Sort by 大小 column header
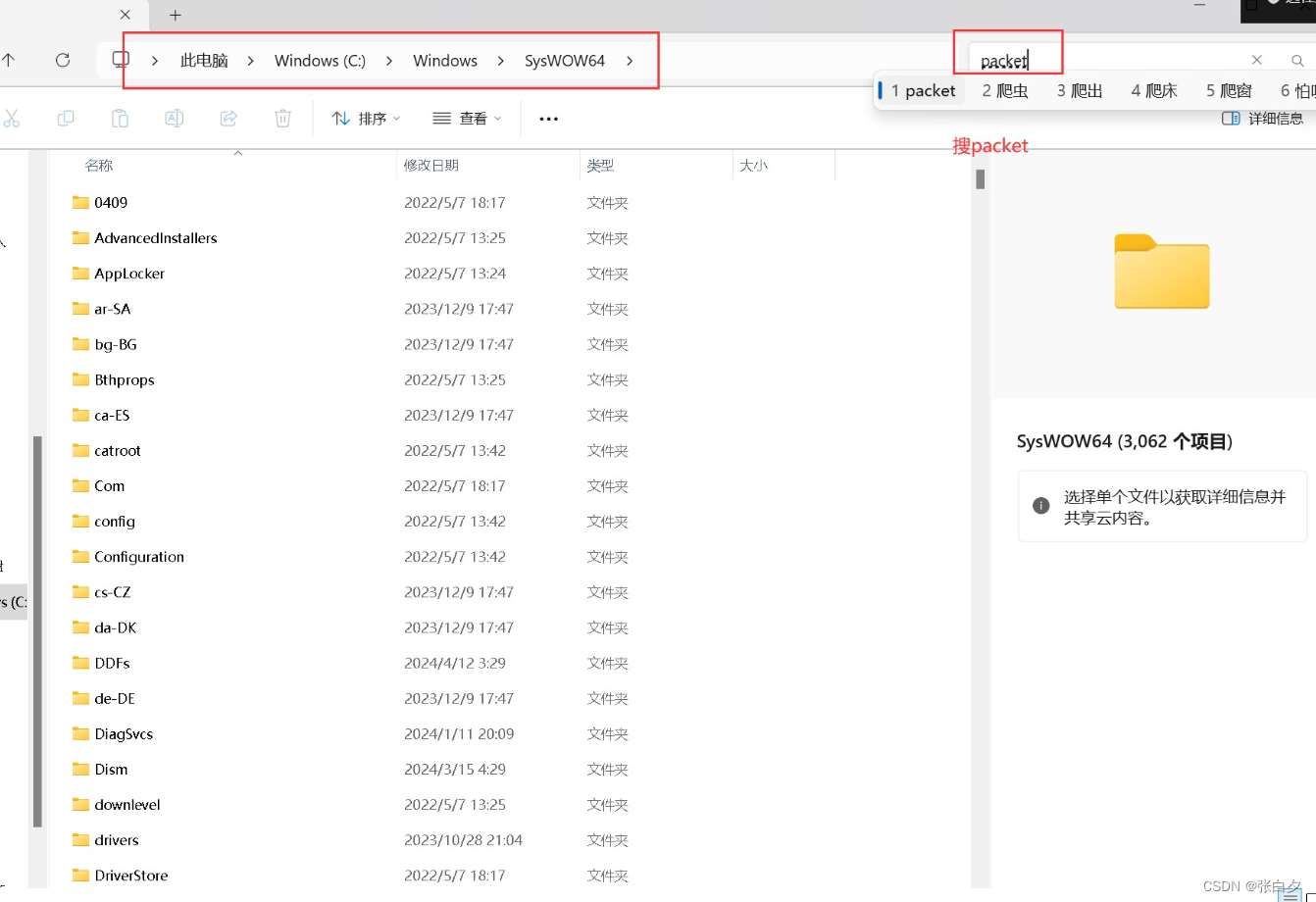1316x902 pixels. point(753,166)
